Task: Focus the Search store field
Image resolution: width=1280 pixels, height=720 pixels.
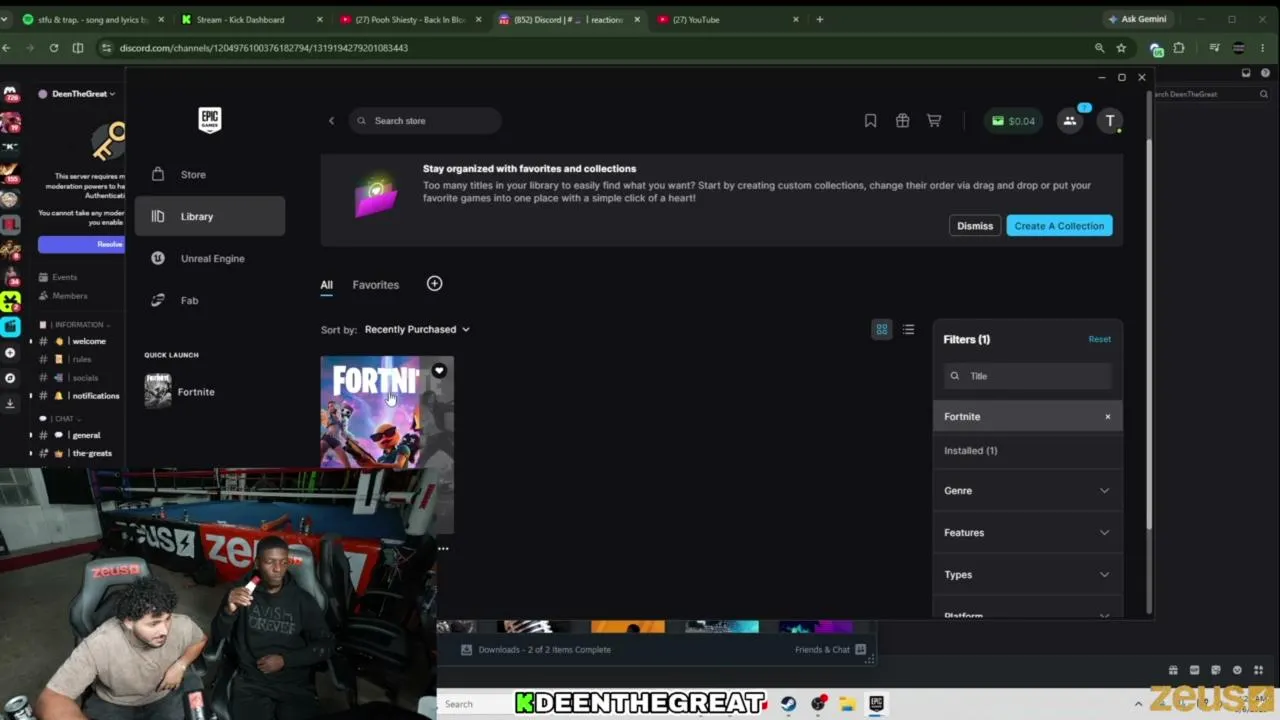Action: [x=425, y=121]
